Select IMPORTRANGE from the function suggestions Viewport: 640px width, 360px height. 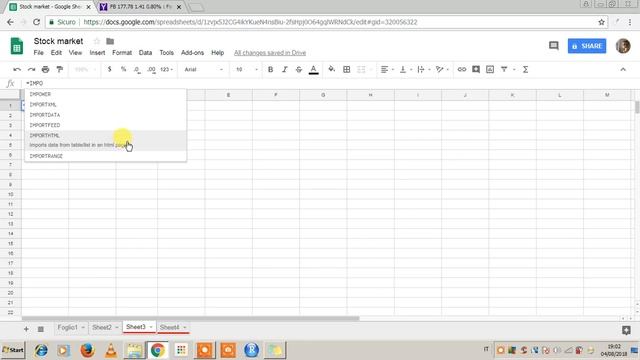coord(106,156)
